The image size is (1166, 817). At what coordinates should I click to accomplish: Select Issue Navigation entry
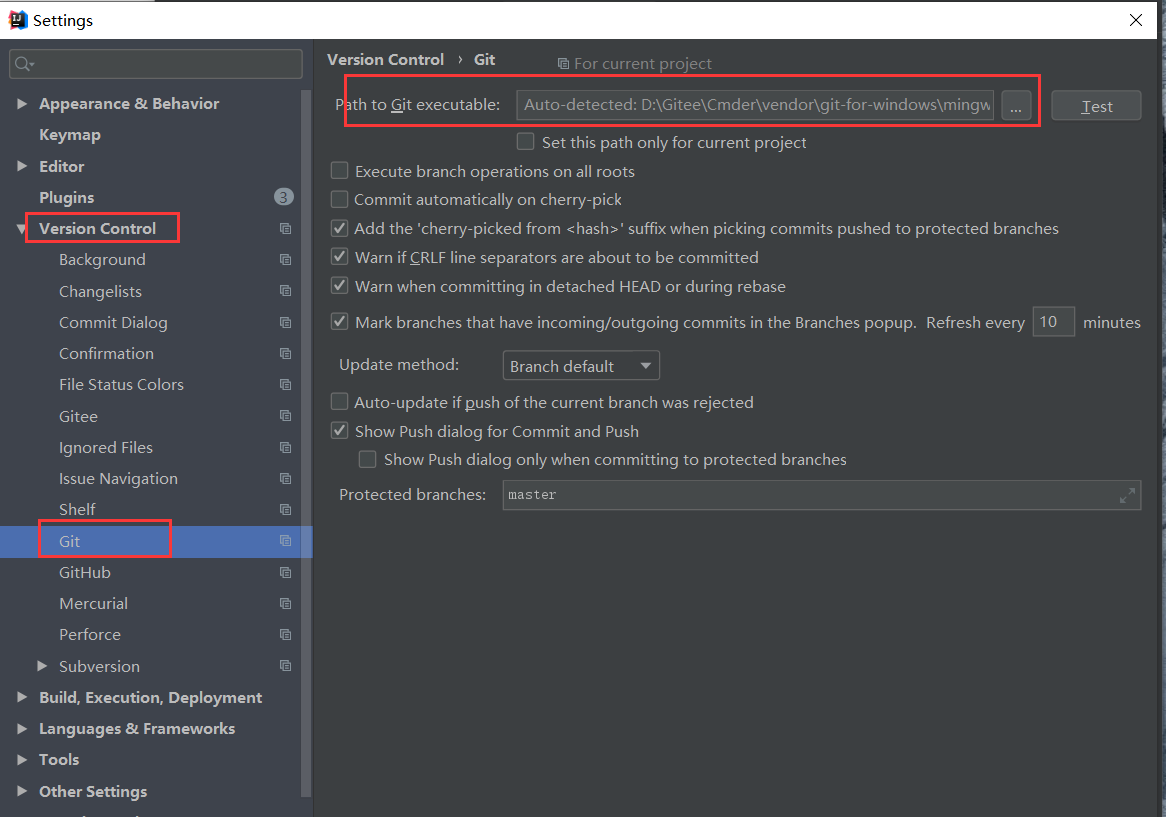pyautogui.click(x=118, y=479)
